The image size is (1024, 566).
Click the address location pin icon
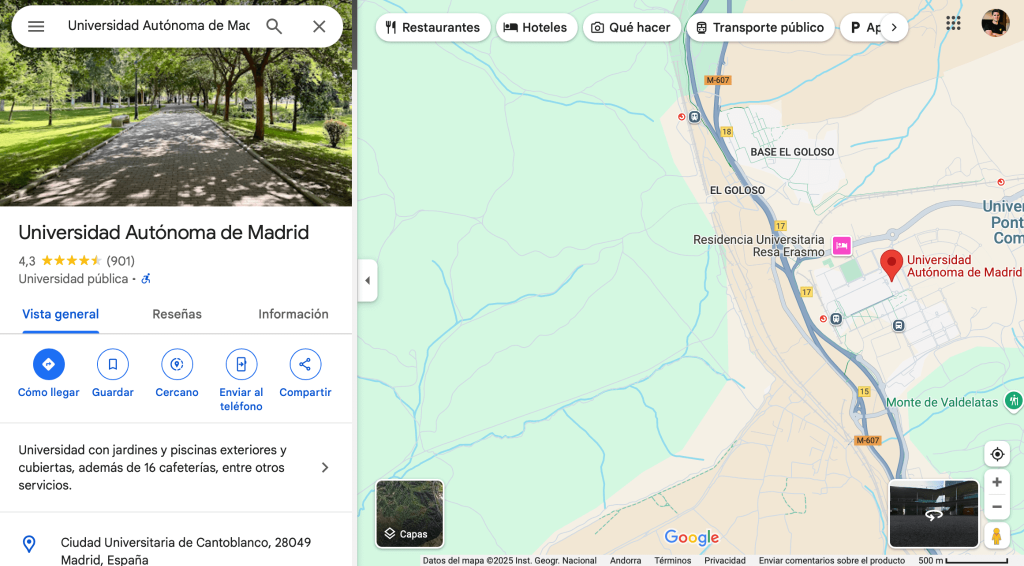point(29,544)
